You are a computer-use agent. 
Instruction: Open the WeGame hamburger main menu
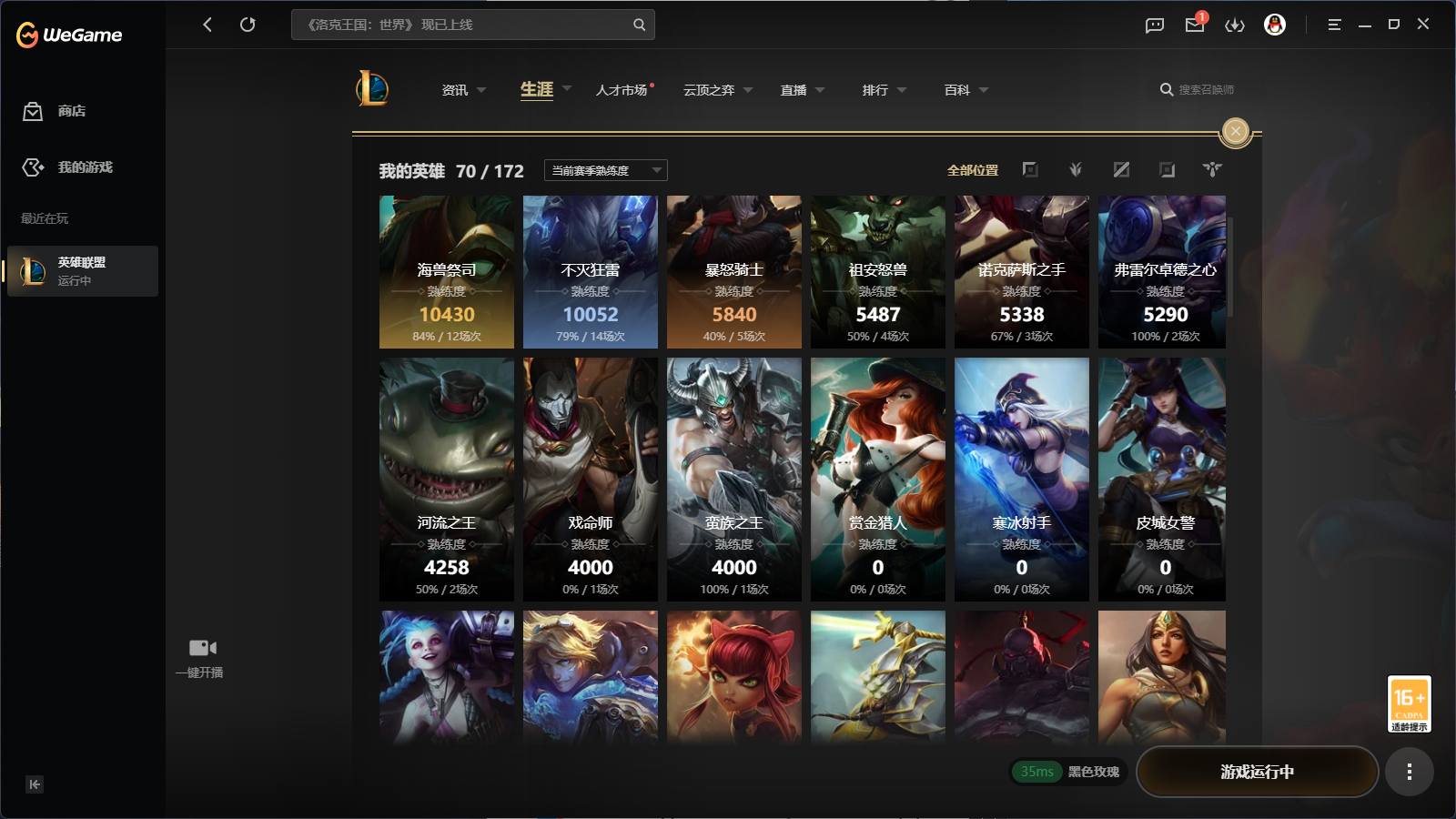click(1334, 25)
